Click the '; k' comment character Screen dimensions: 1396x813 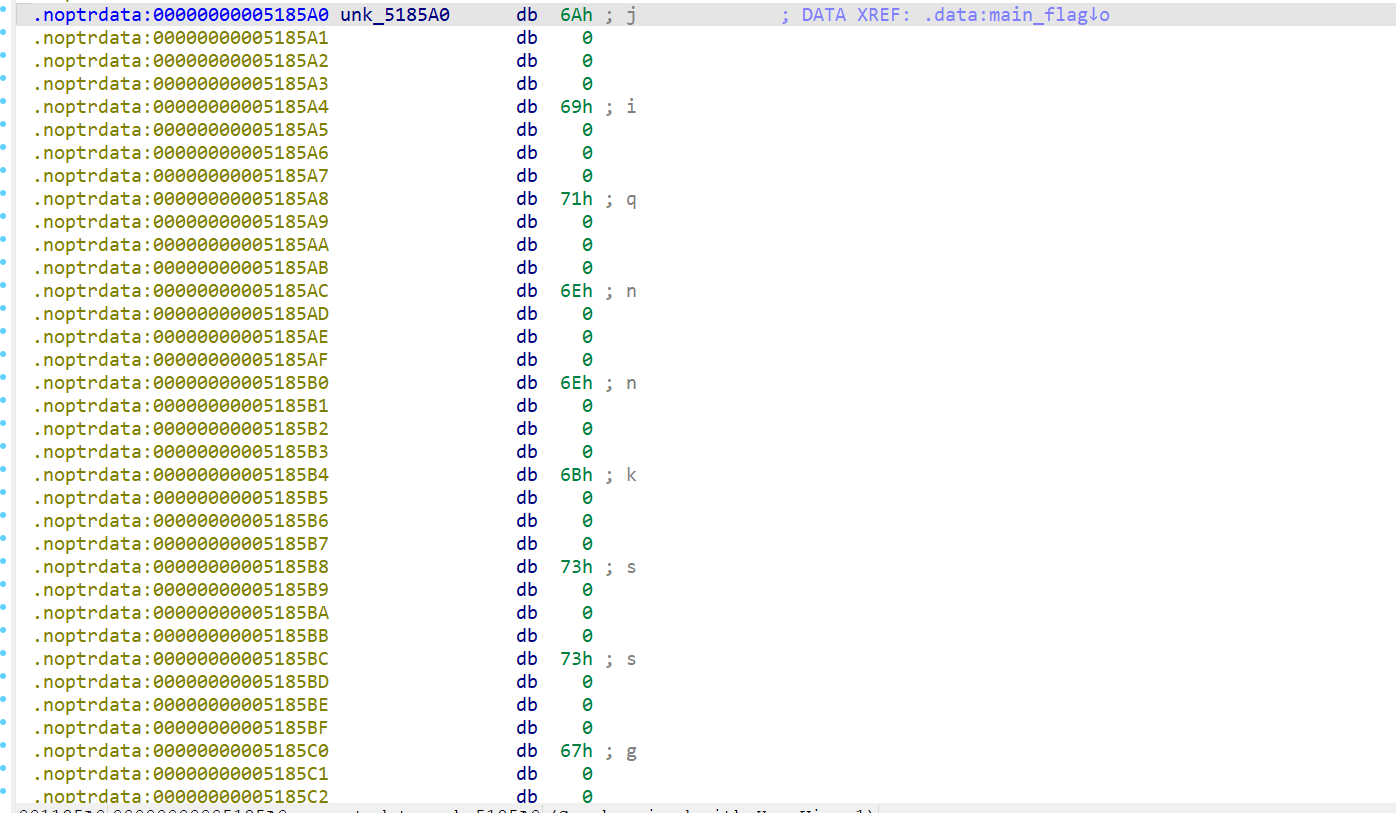click(x=620, y=475)
